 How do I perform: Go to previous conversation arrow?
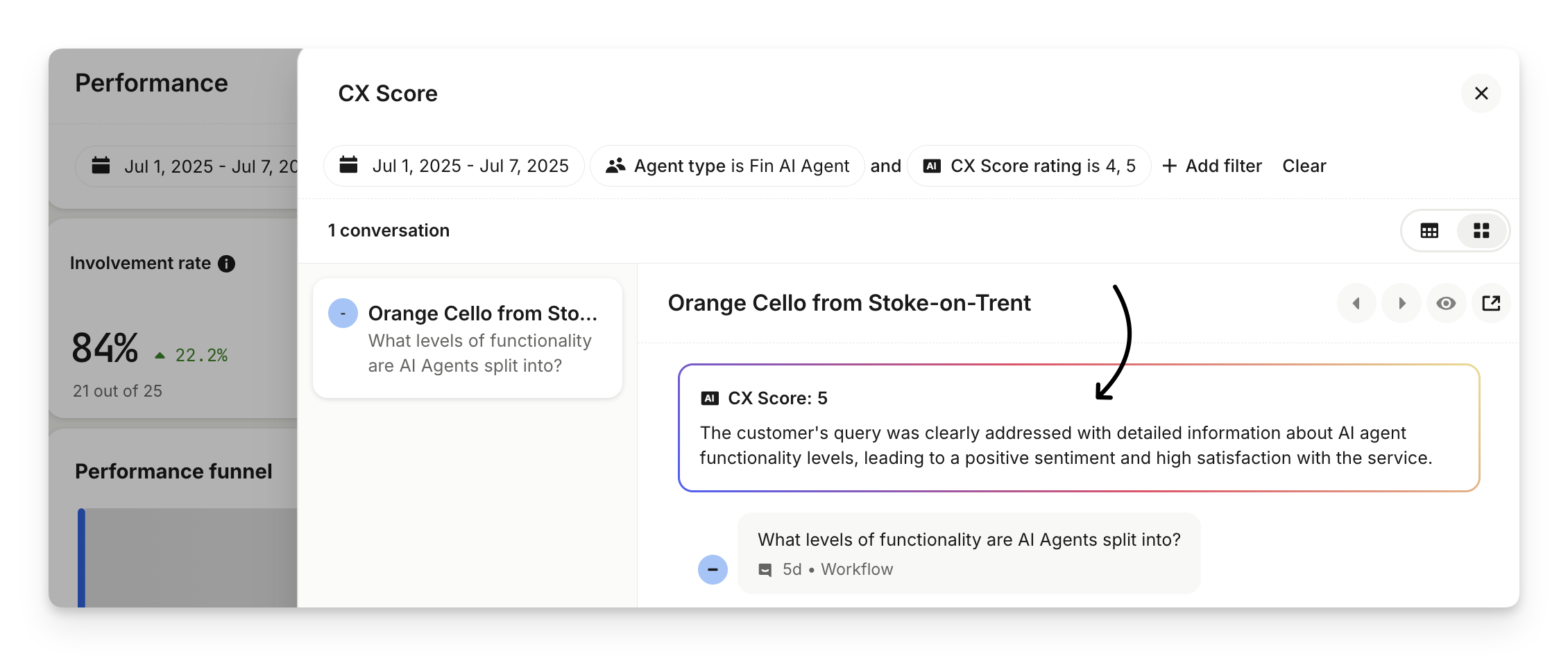pyautogui.click(x=1356, y=303)
